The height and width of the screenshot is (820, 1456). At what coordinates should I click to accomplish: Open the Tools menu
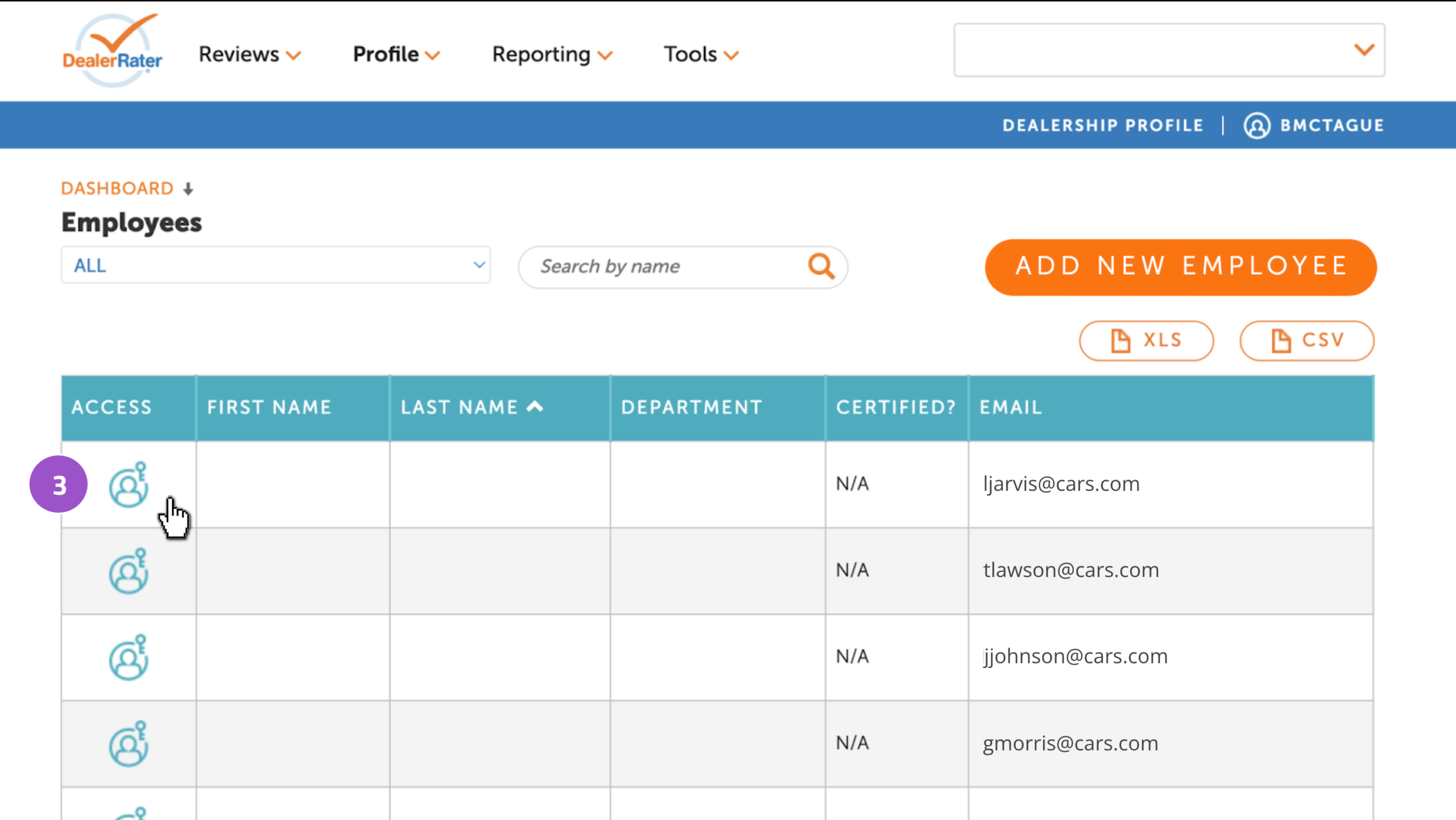click(x=701, y=55)
